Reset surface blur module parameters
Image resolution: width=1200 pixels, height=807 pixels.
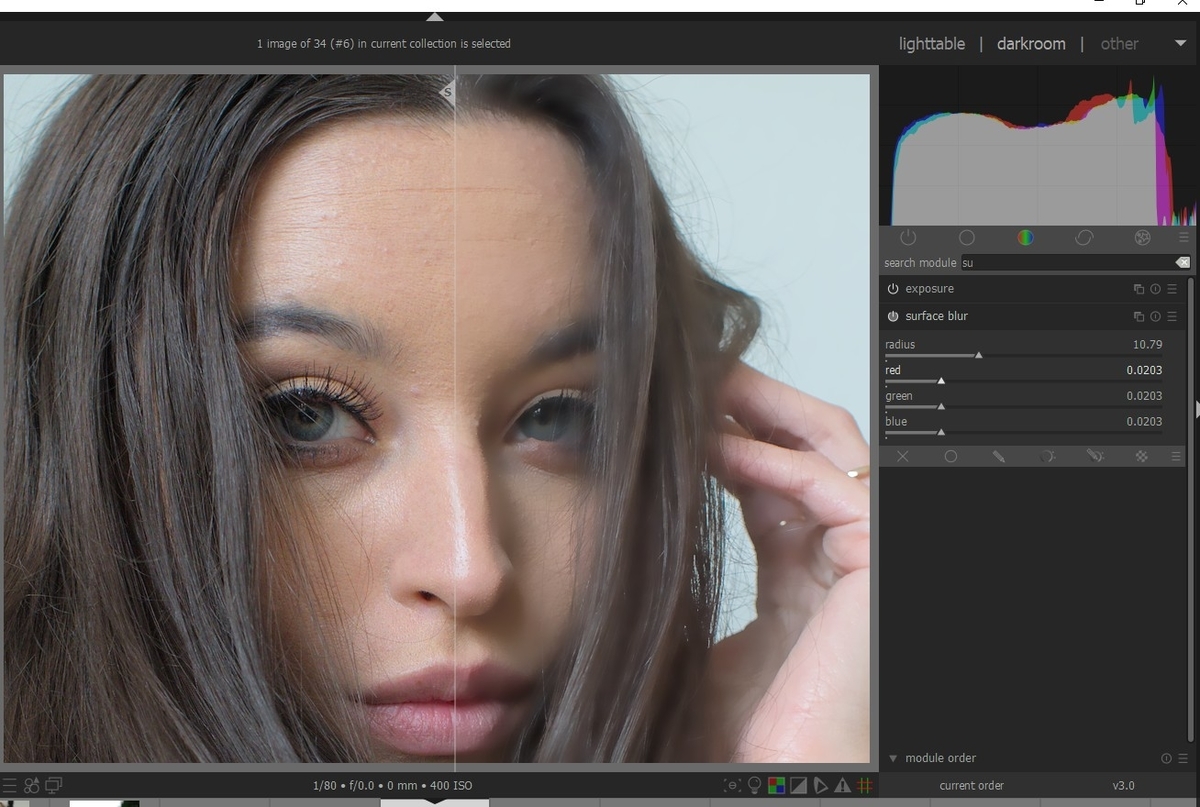pos(1155,316)
